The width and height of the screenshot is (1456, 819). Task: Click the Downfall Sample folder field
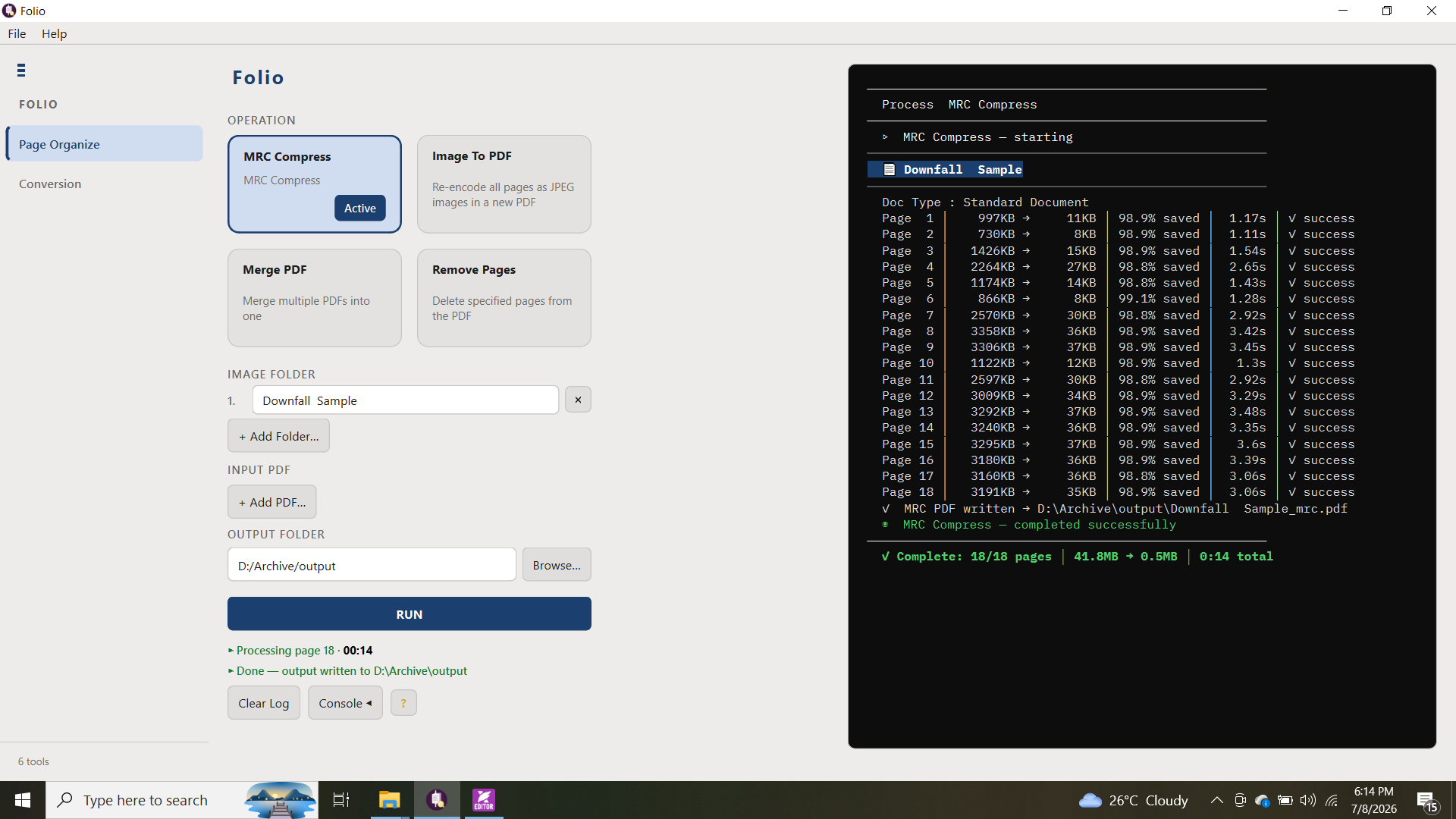click(406, 400)
